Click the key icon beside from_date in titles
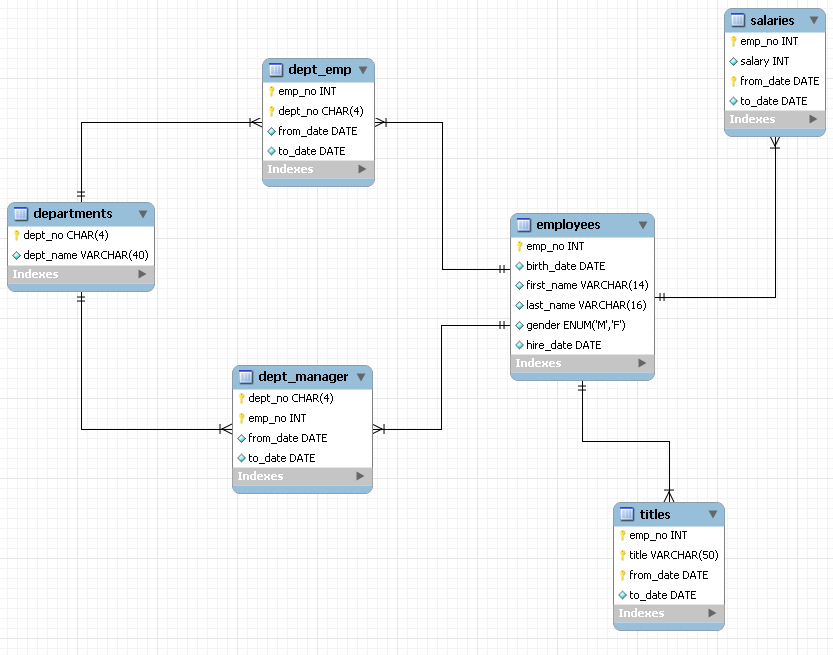 tap(623, 575)
